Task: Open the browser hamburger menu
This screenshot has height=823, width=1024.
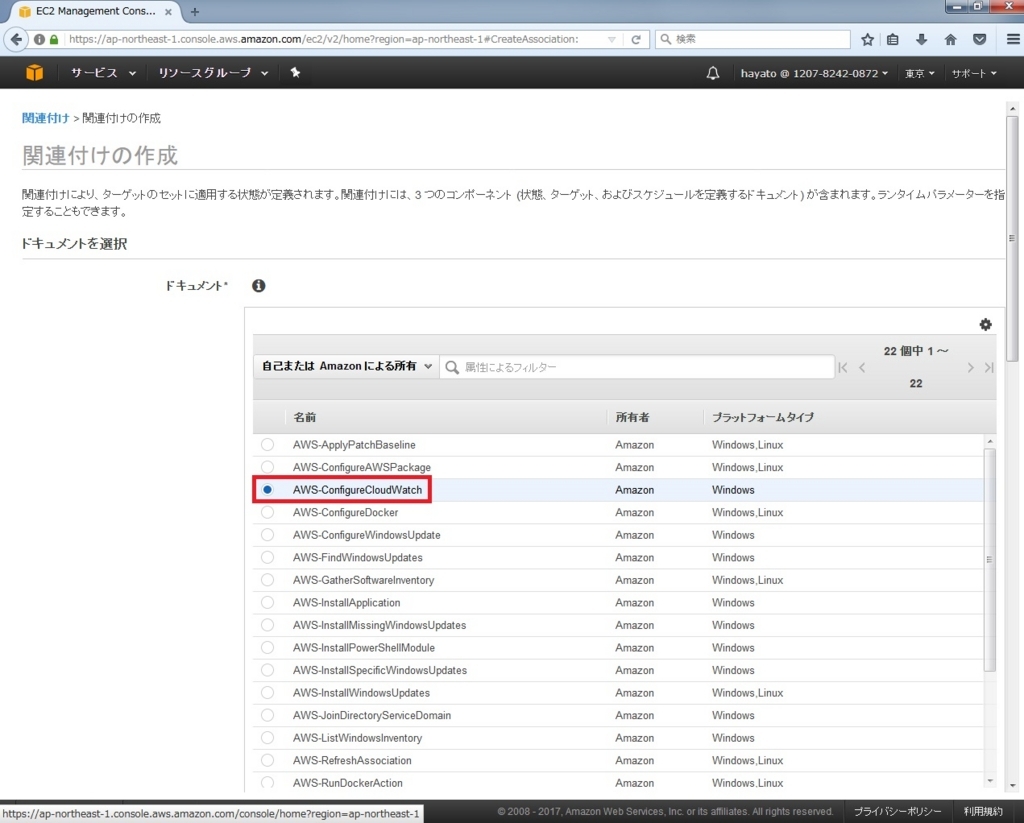Action: [1013, 39]
